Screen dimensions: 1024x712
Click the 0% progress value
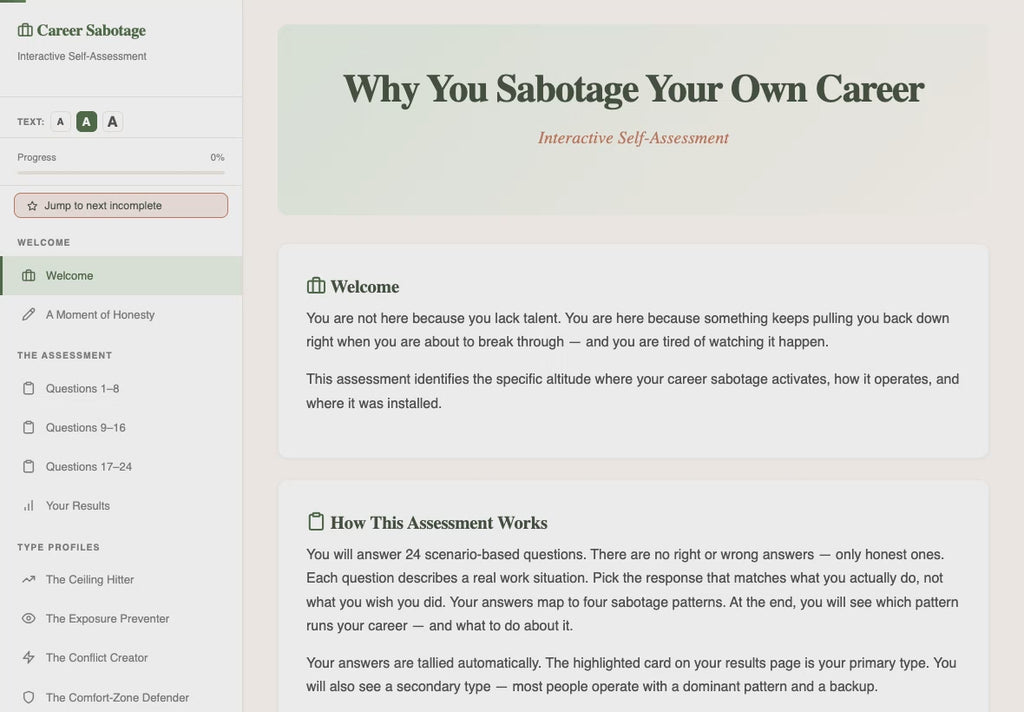pyautogui.click(x=217, y=157)
